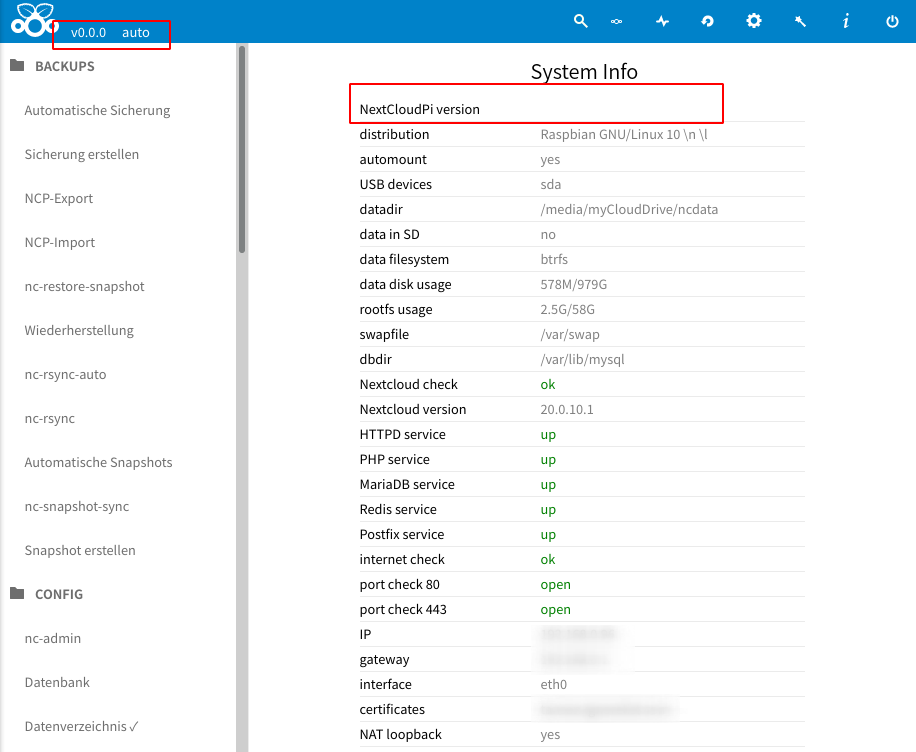Open the CONFIG folder icon in sidebar

[x=16, y=594]
